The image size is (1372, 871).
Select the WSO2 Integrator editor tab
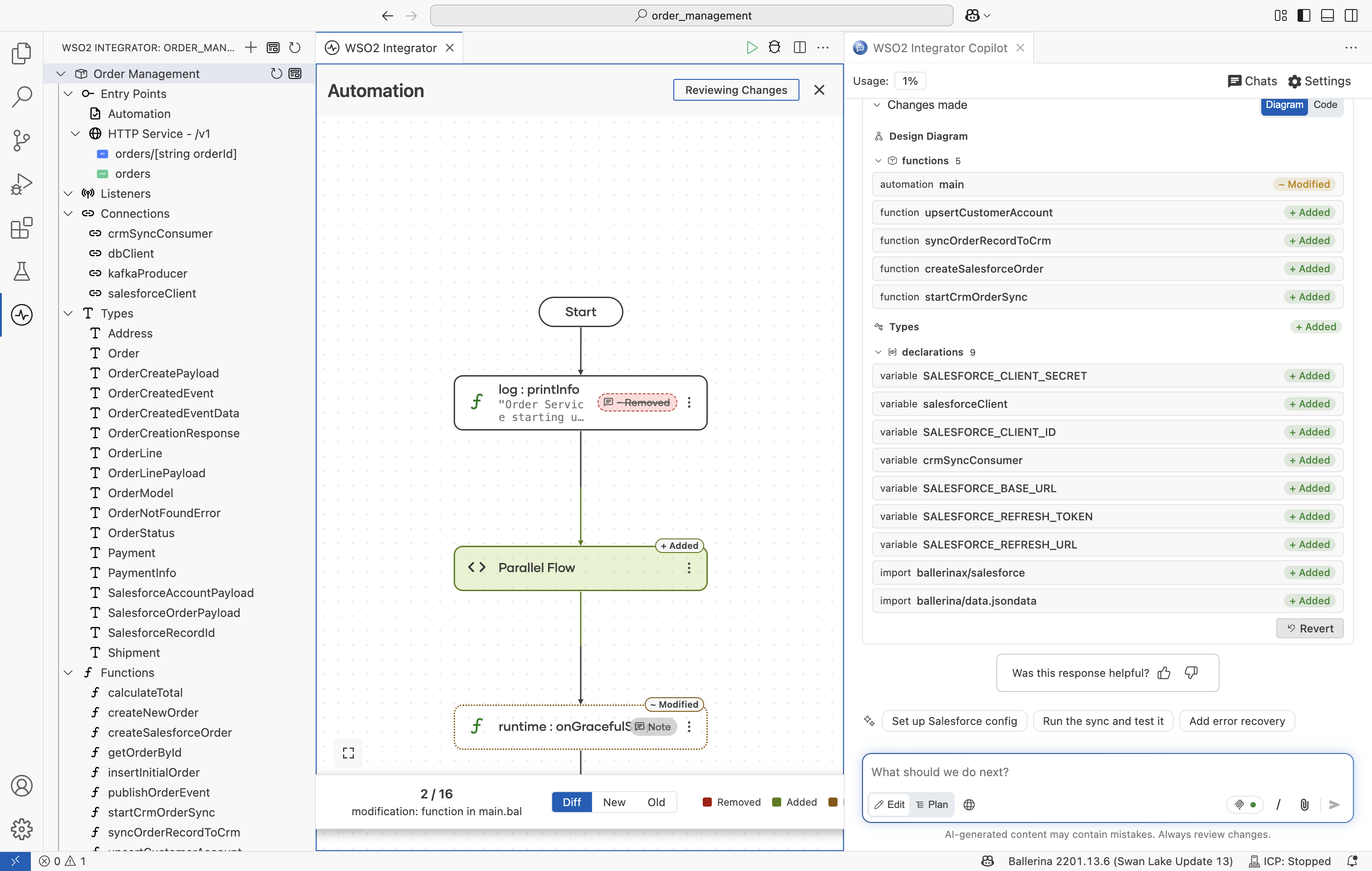(x=390, y=48)
